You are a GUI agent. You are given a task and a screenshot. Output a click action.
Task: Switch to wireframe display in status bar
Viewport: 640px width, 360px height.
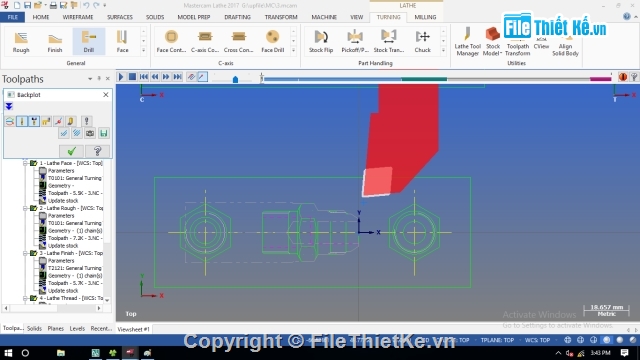(568, 340)
